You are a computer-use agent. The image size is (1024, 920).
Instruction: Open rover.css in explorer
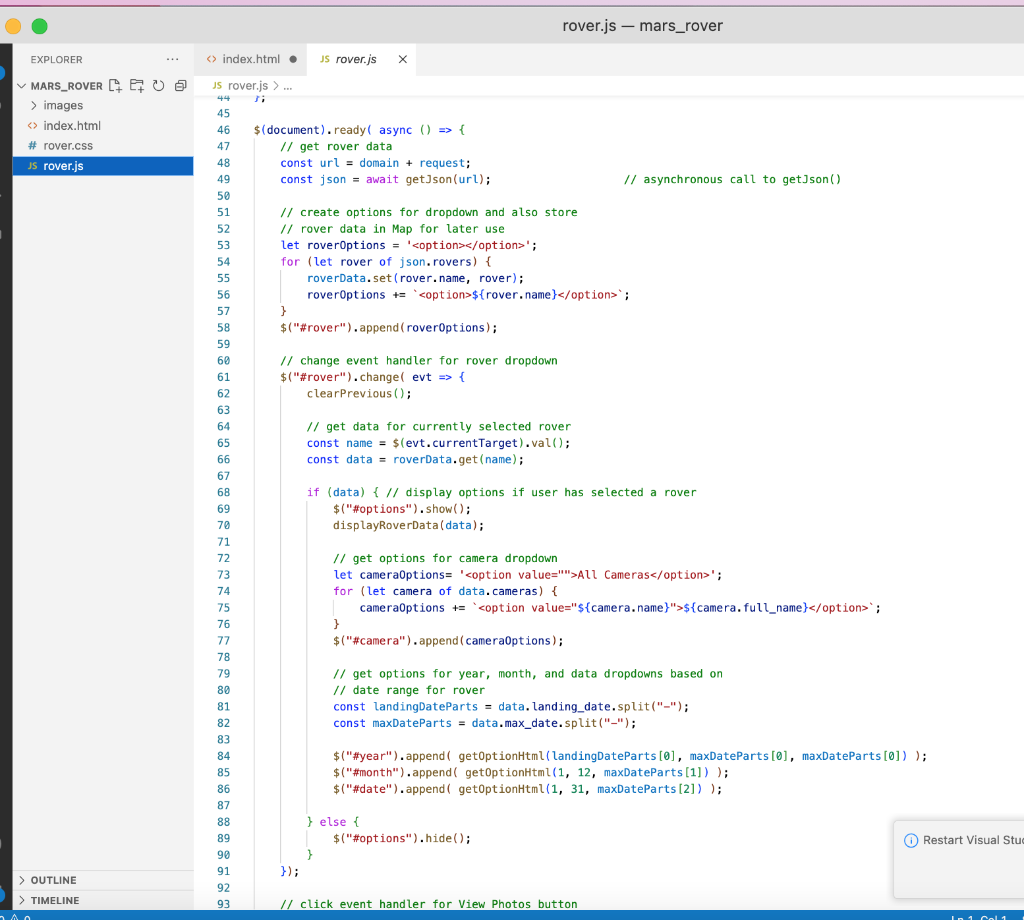coord(68,146)
